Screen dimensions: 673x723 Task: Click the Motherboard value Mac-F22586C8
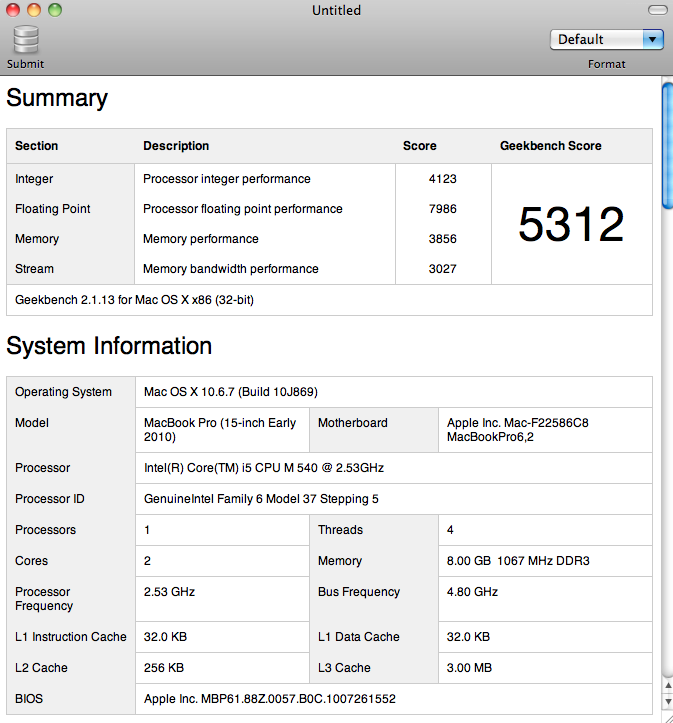coord(518,430)
